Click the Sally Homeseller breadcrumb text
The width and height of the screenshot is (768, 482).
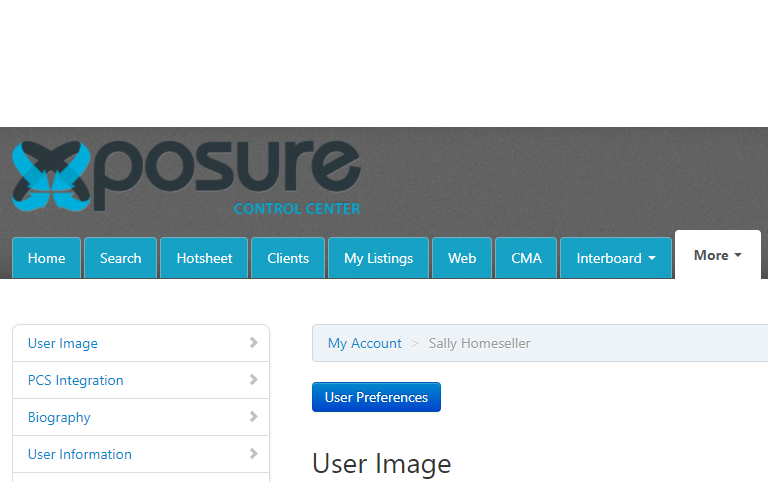[480, 343]
